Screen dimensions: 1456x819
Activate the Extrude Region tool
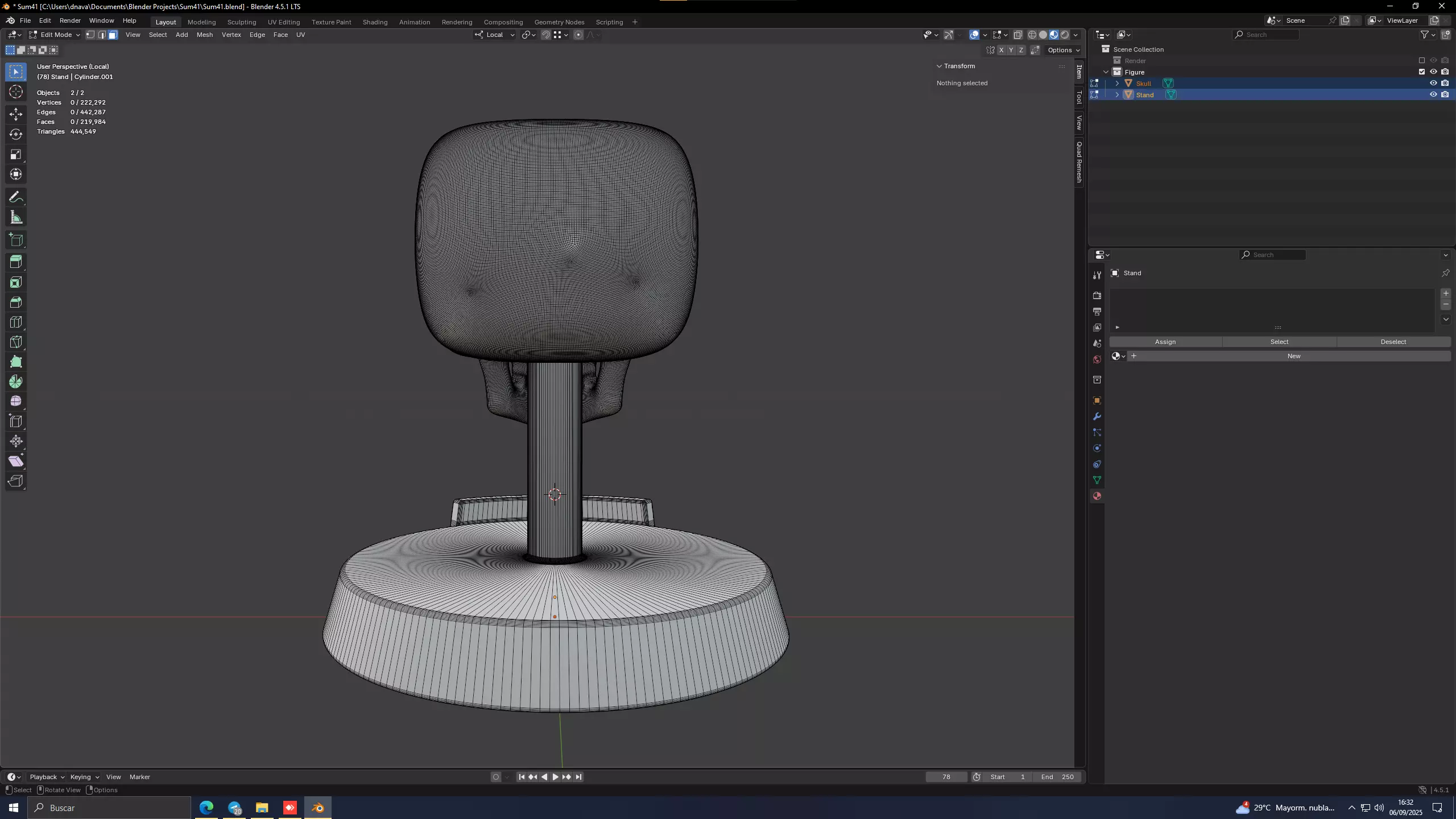point(16,262)
